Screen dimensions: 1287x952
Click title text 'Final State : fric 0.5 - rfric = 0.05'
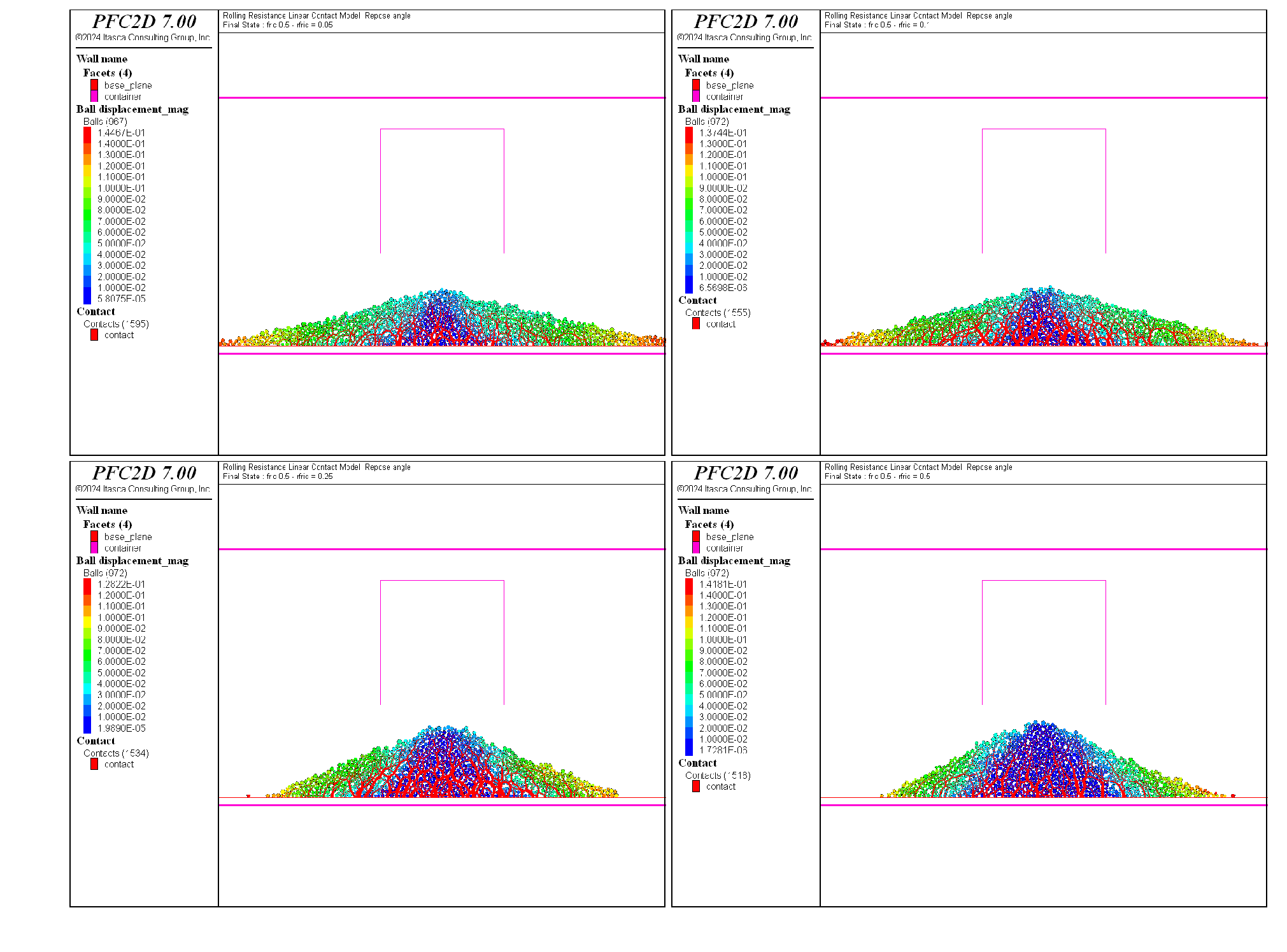pyautogui.click(x=278, y=25)
